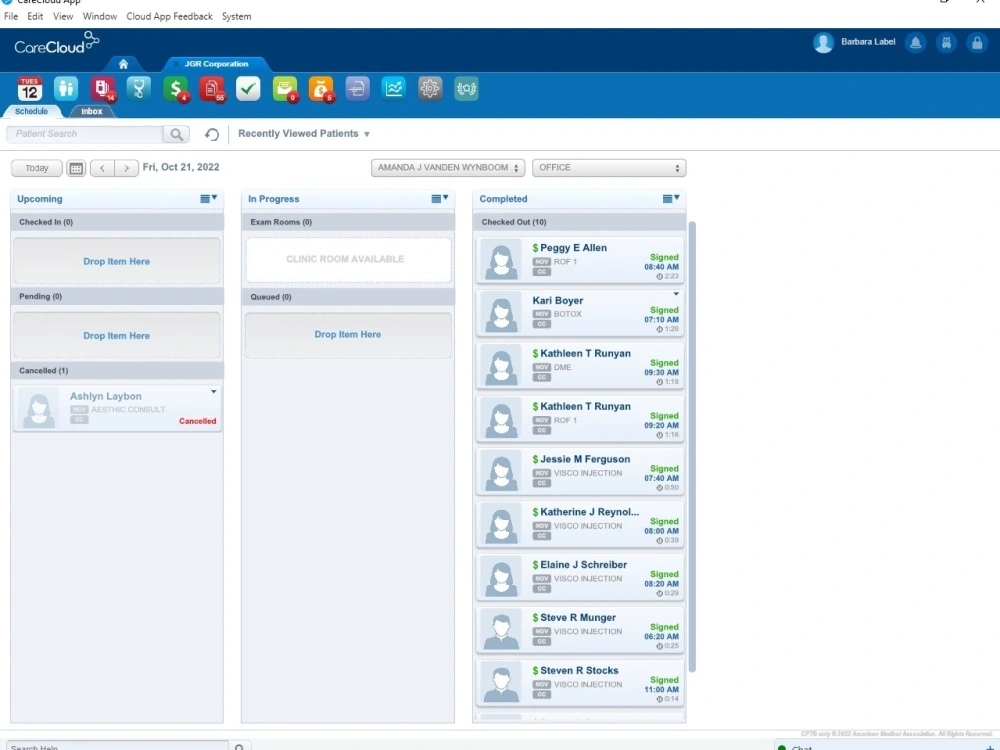This screenshot has width=1000, height=750.
Task: Open Katherine J Reynol... appointment card
Action: click(x=580, y=524)
